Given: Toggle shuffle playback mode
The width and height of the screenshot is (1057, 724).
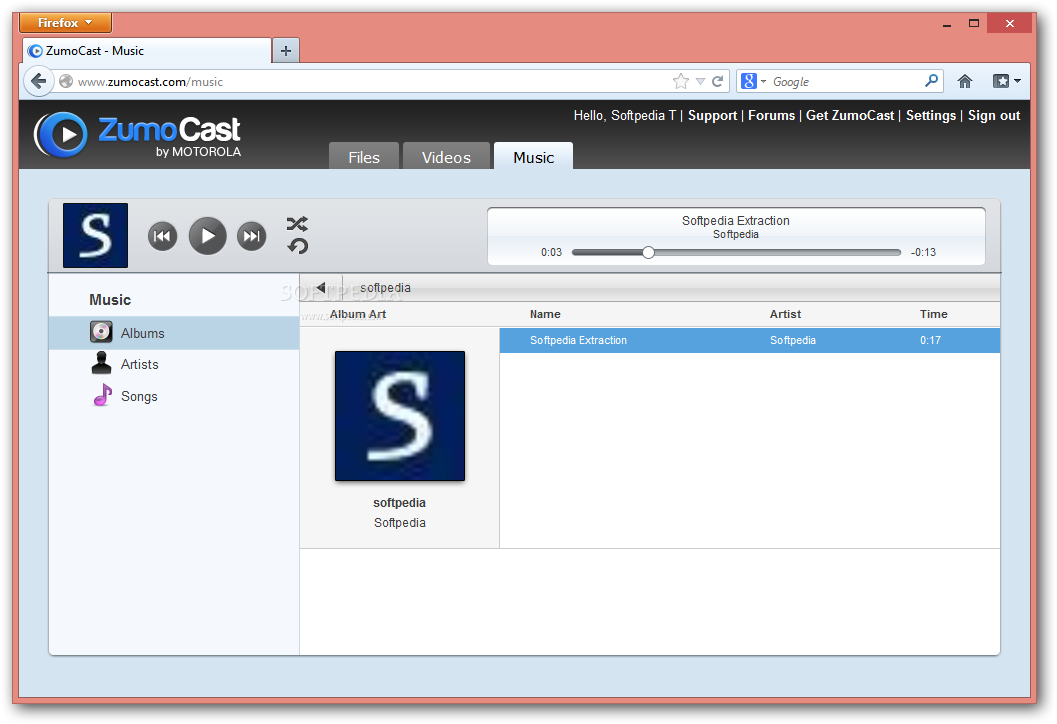Looking at the screenshot, I should point(297,224).
